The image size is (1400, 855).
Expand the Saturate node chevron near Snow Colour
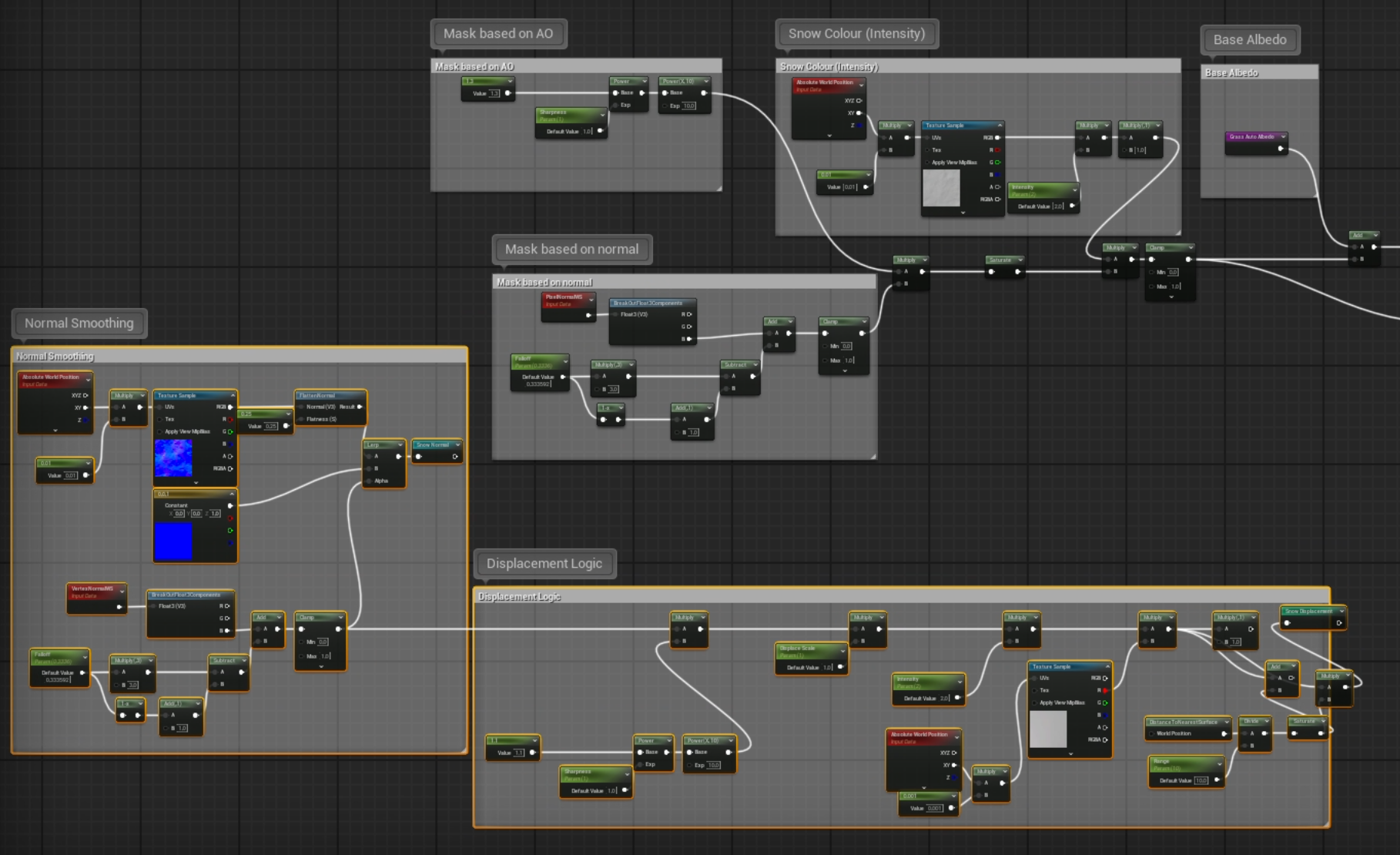(1020, 260)
